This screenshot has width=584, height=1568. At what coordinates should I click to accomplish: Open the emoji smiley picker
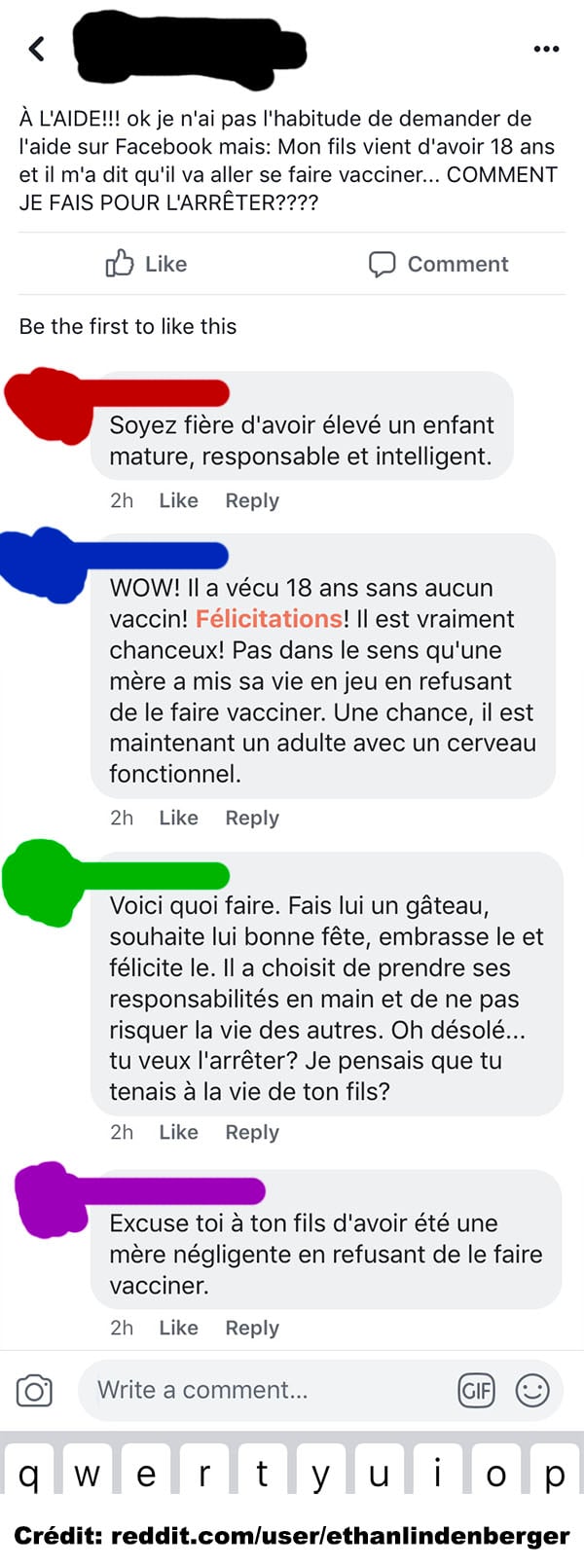pyautogui.click(x=532, y=1390)
